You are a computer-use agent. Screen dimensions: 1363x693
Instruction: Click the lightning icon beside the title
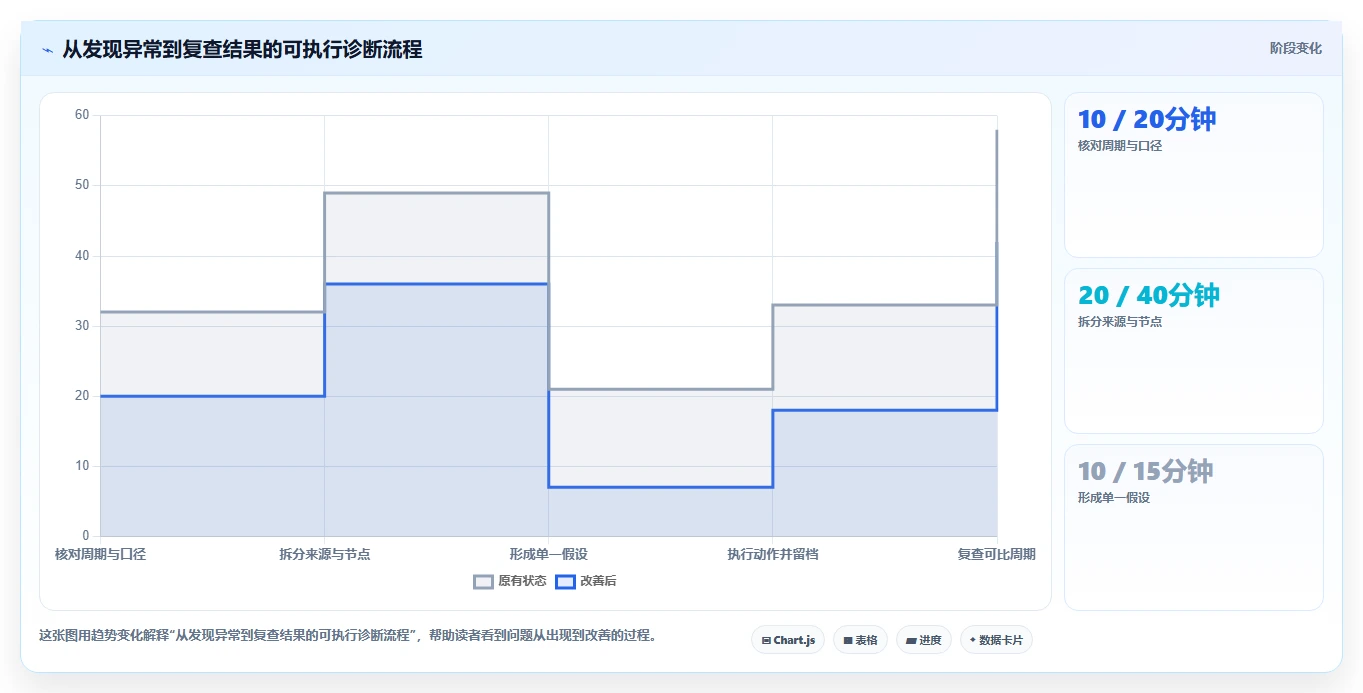(47, 49)
